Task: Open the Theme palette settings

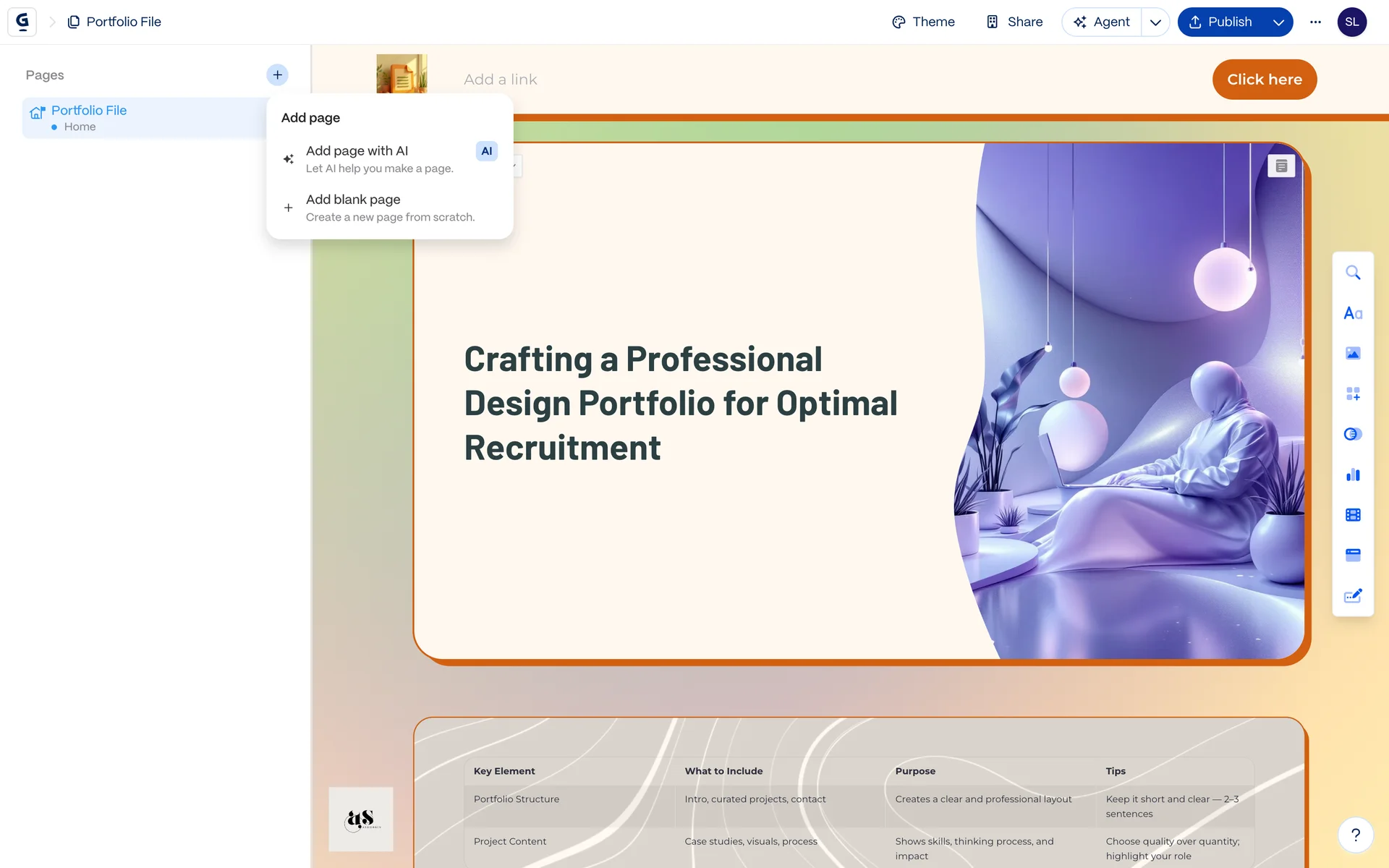Action: [923, 22]
